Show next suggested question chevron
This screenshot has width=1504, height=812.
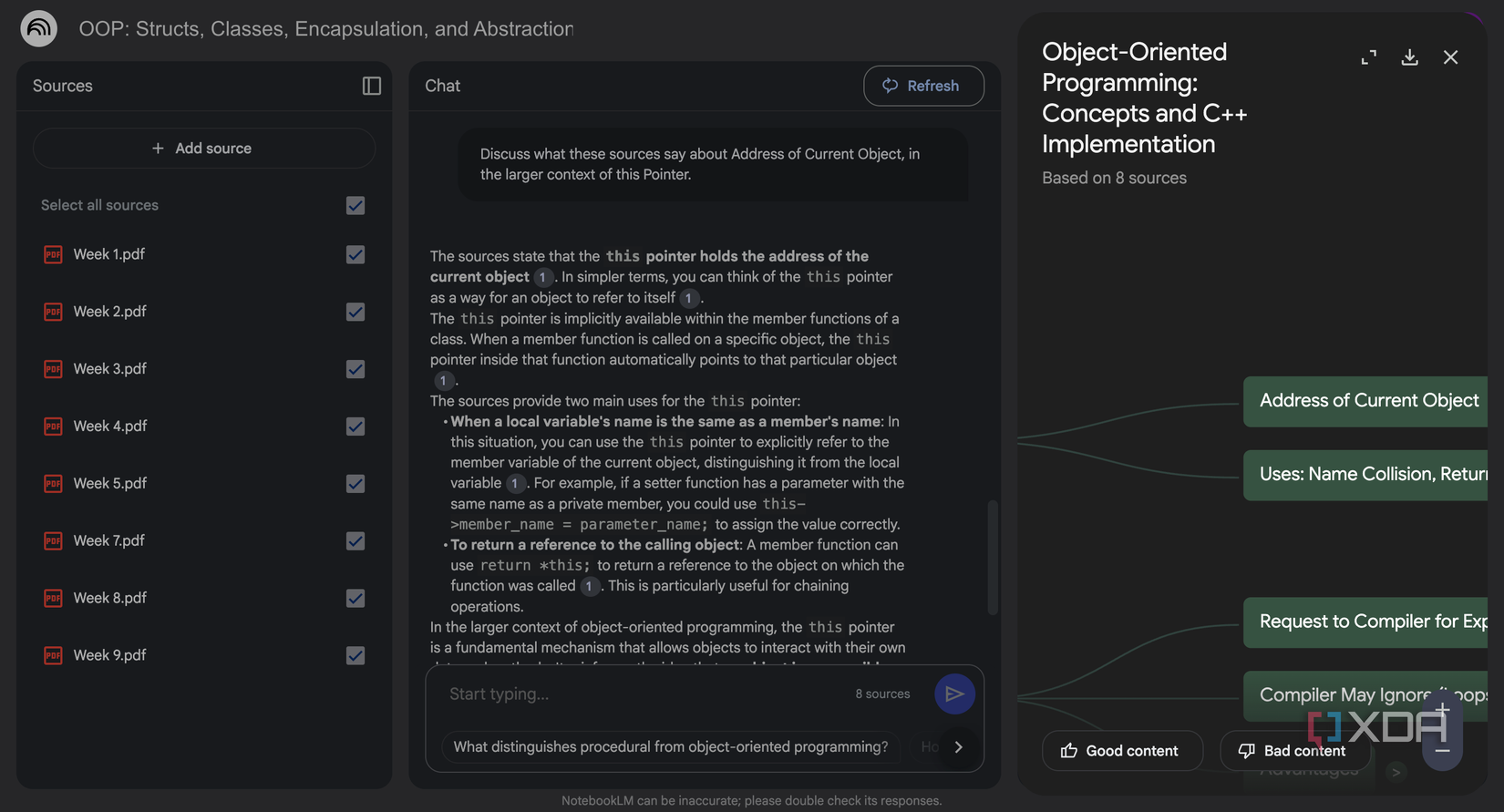(x=958, y=747)
